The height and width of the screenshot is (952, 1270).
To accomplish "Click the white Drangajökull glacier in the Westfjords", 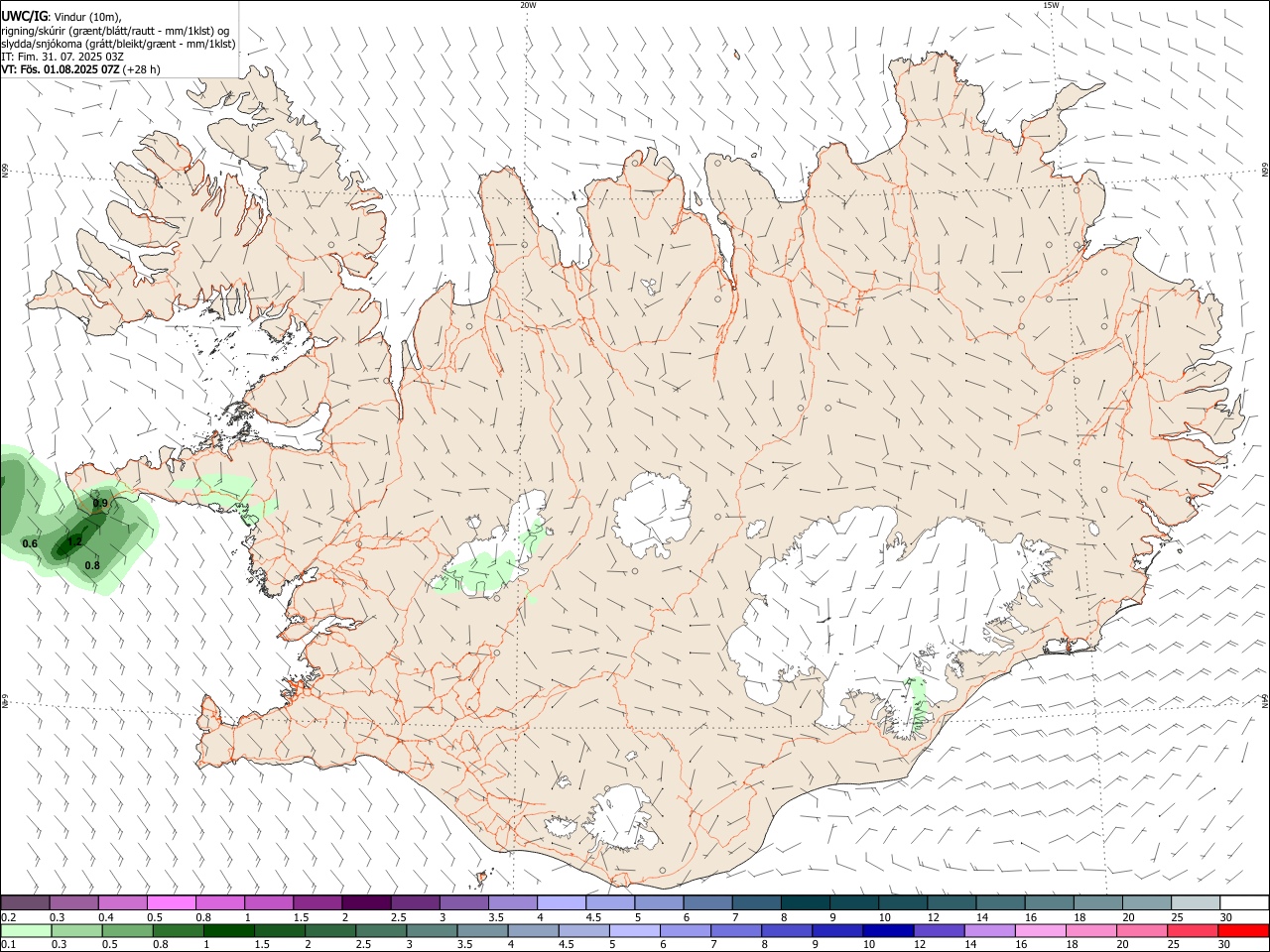I will click(288, 149).
